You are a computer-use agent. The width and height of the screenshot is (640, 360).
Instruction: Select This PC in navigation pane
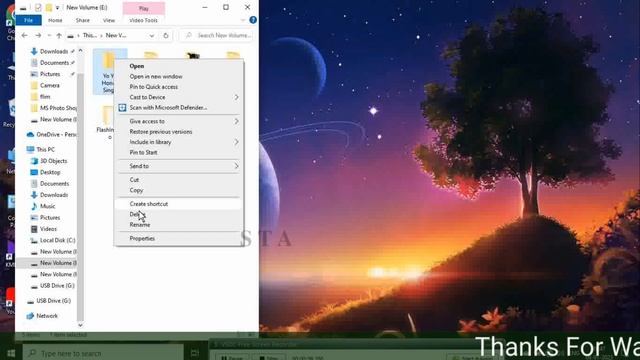click(45, 149)
